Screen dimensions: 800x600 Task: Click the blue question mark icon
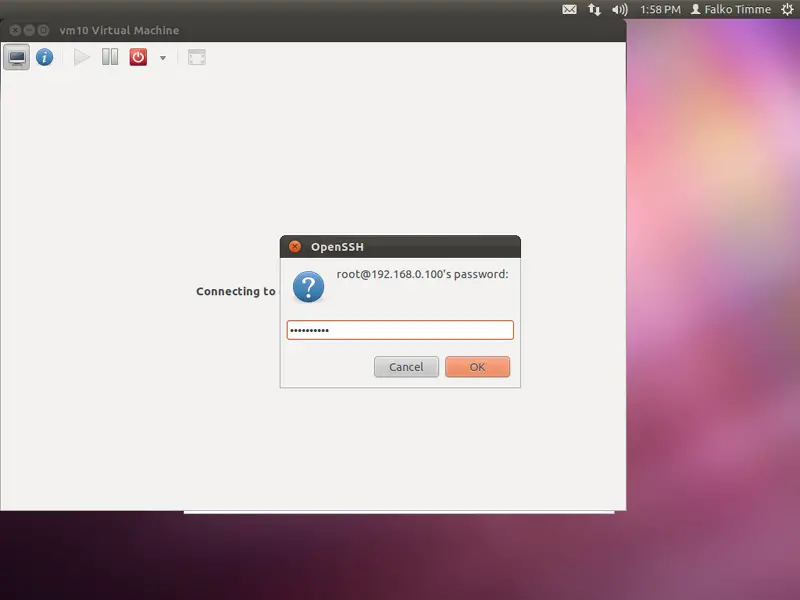[x=308, y=286]
